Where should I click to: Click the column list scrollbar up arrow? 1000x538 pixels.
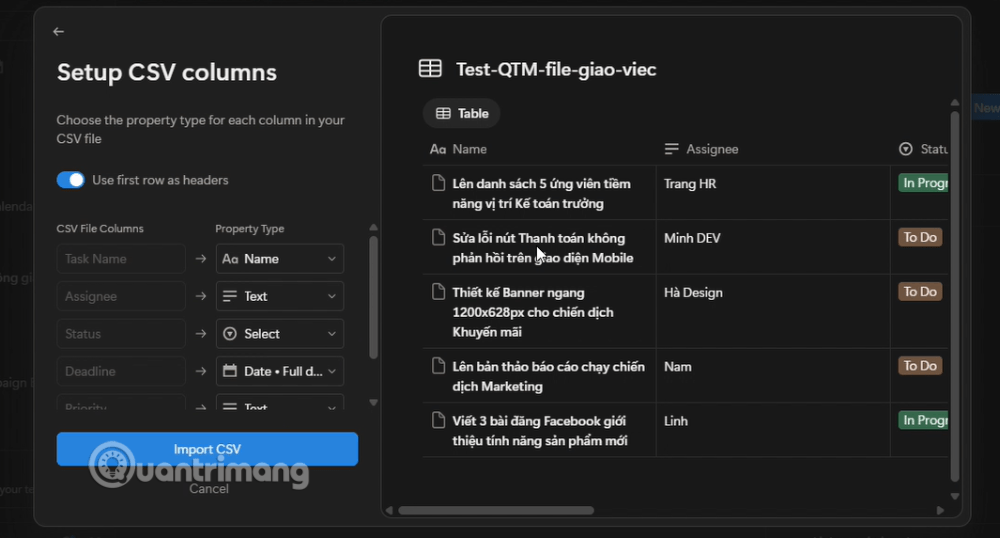374,228
